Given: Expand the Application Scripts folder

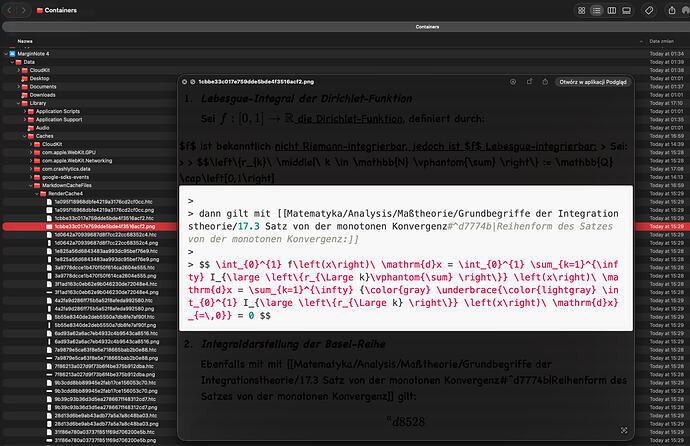Looking at the screenshot, I should pos(25,111).
